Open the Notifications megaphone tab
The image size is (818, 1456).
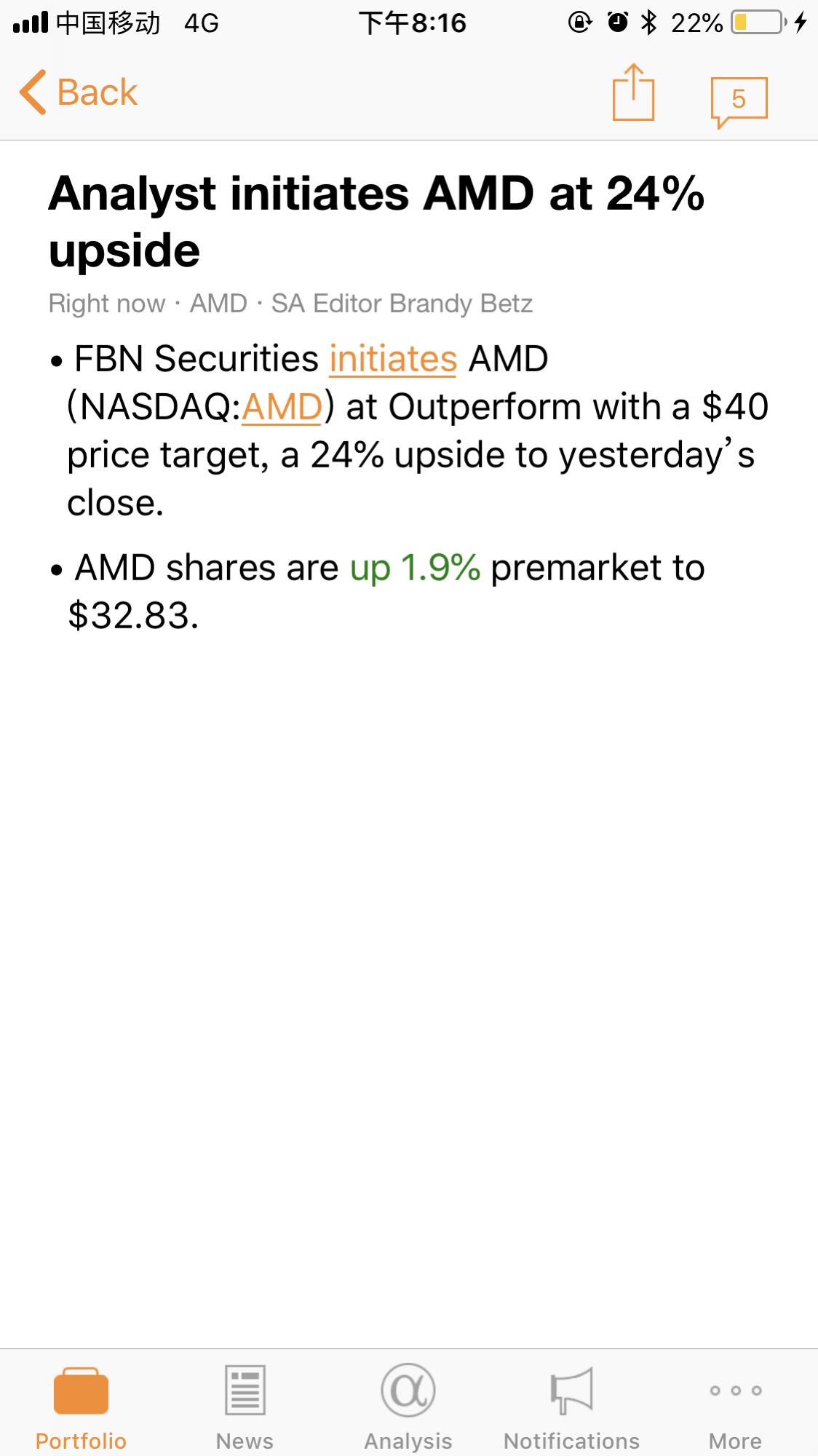click(x=572, y=1409)
